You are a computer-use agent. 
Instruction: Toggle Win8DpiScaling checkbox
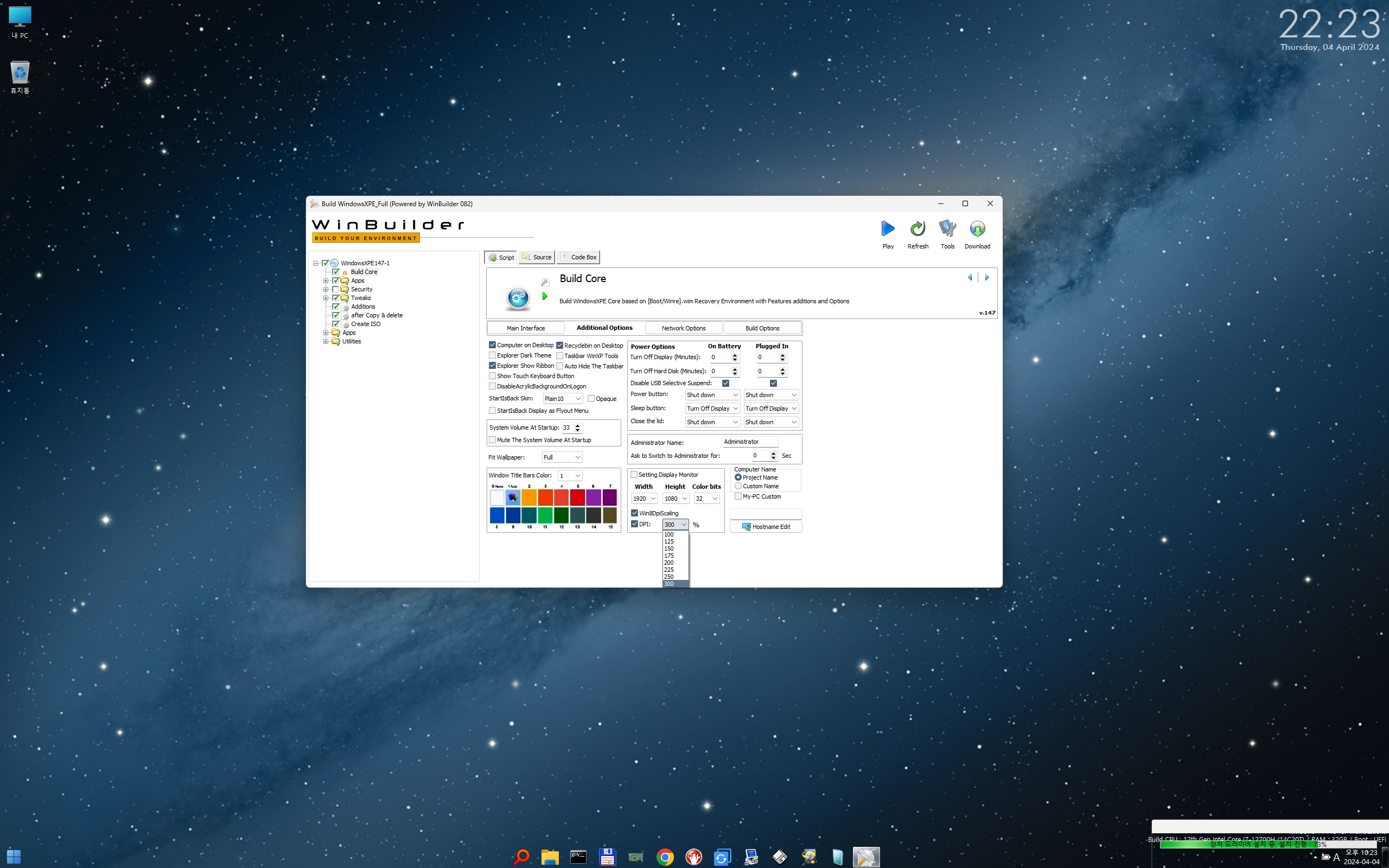pos(634,513)
